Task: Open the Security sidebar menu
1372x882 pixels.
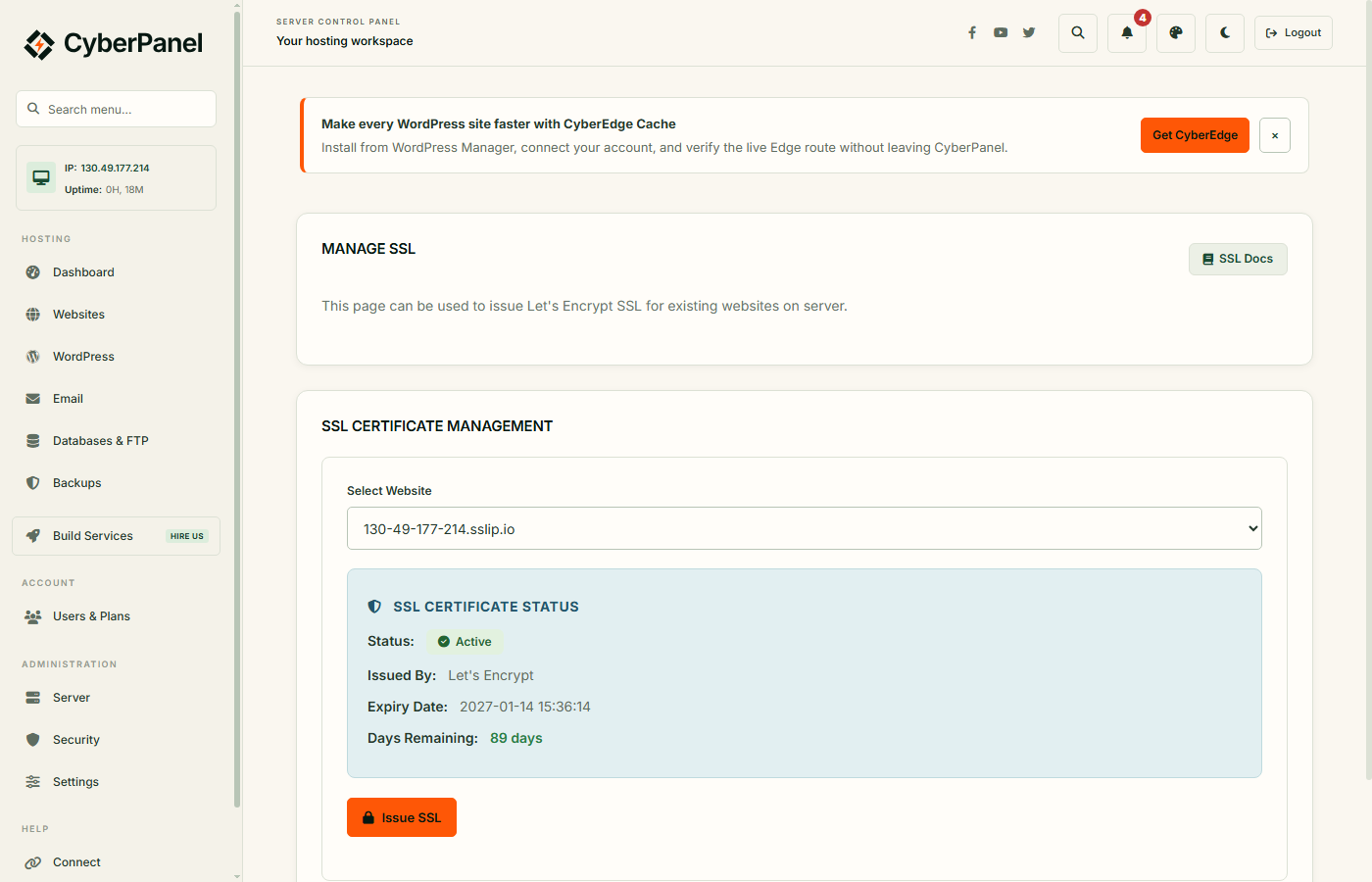Action: tap(116, 740)
